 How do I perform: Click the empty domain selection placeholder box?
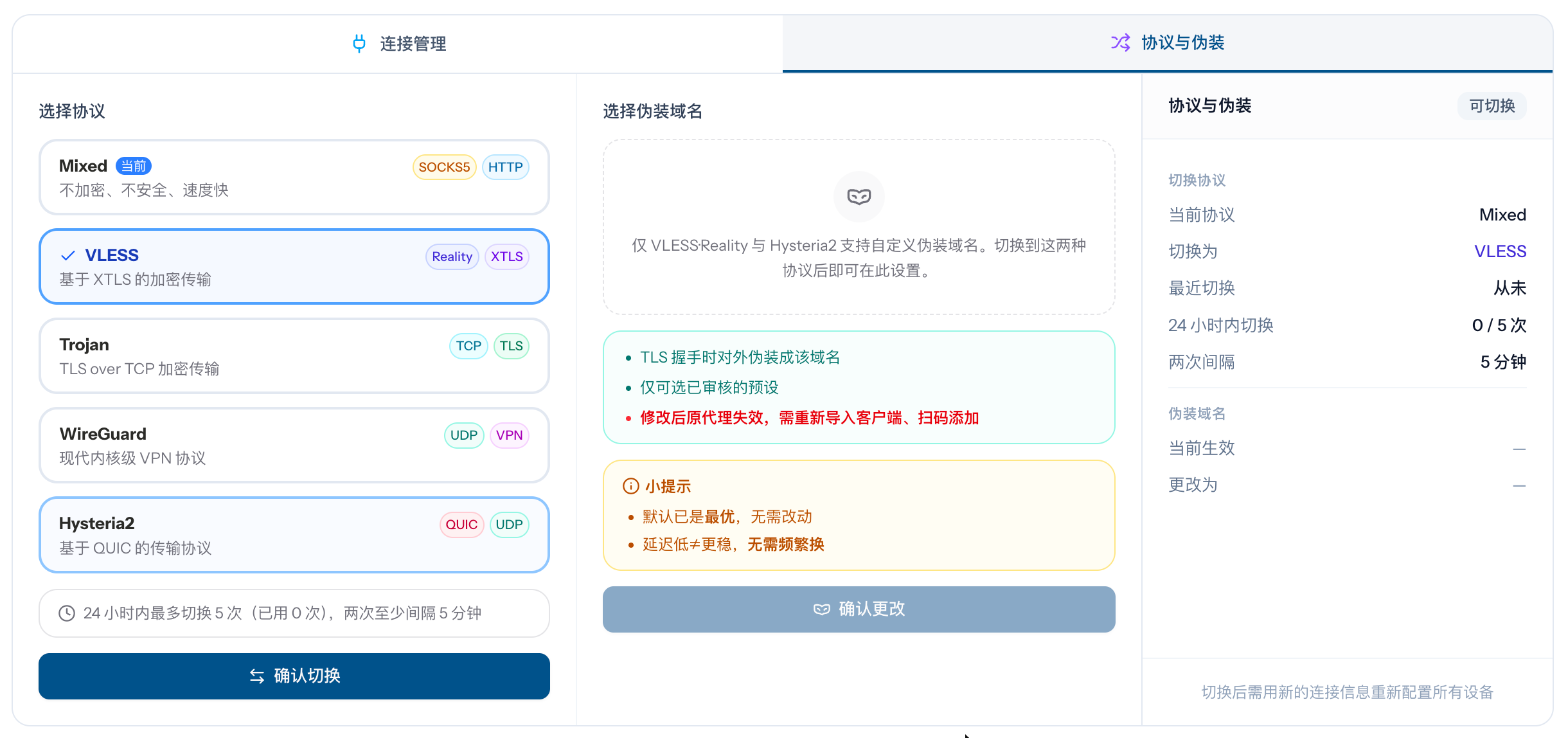coord(859,227)
